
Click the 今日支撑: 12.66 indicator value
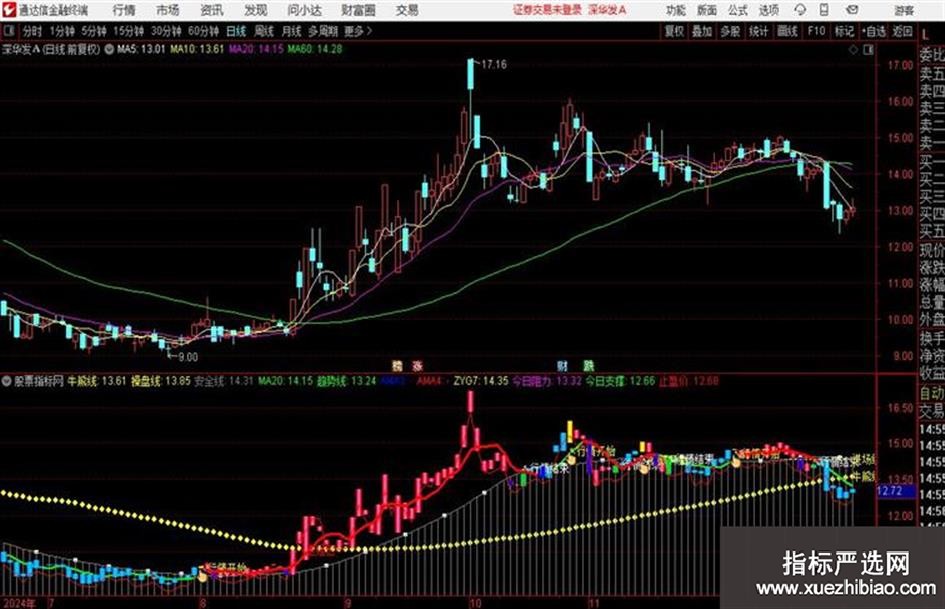tap(620, 381)
